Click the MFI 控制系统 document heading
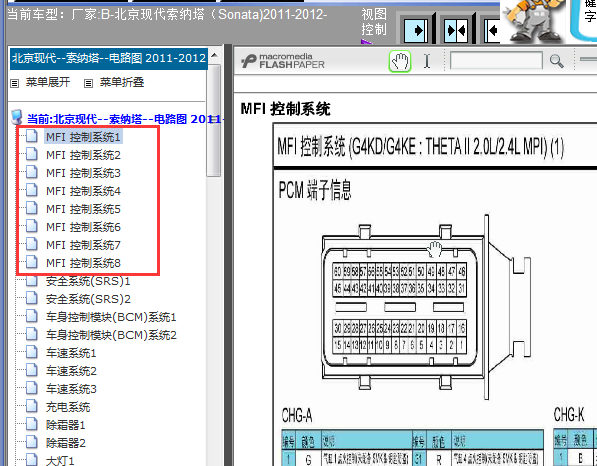597x466 pixels. 285,109
